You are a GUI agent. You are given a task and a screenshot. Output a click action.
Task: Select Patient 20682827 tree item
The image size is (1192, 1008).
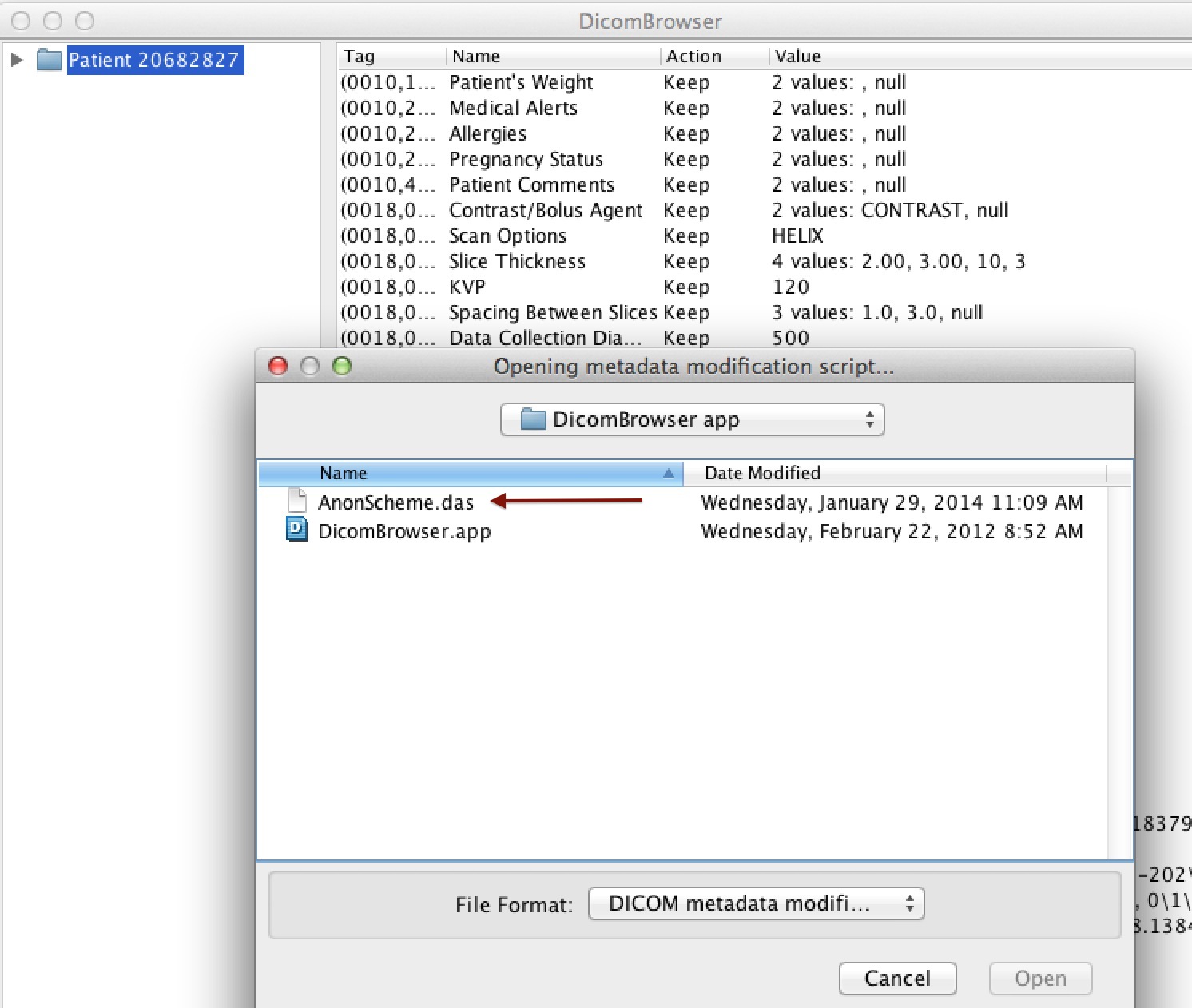coord(153,60)
